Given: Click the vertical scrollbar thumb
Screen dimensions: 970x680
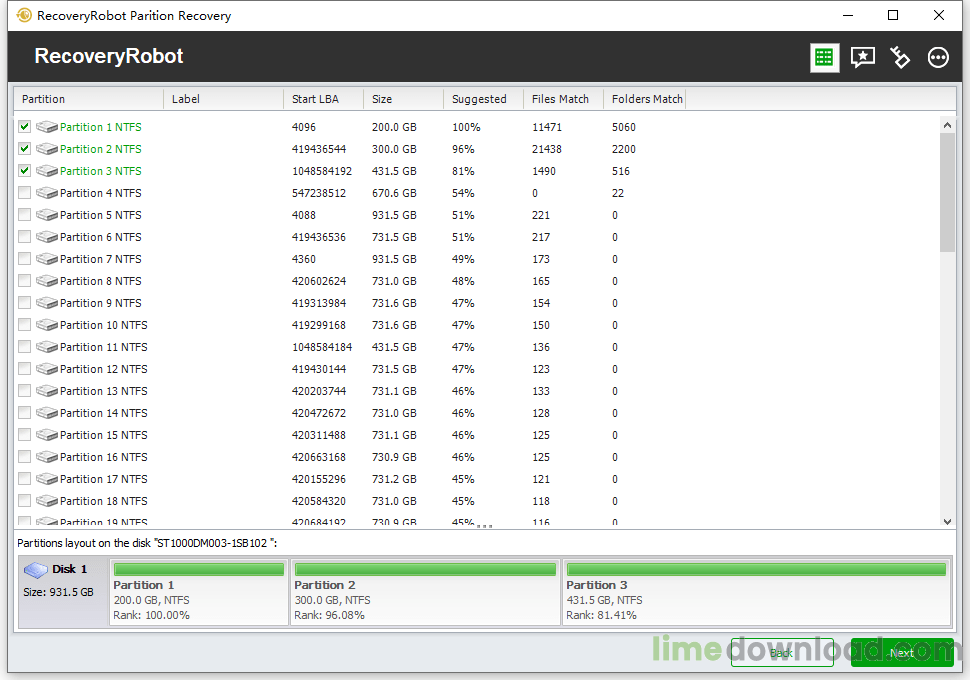Looking at the screenshot, I should (947, 192).
